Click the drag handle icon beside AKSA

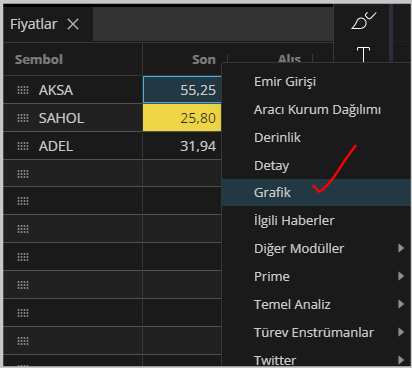[x=23, y=90]
